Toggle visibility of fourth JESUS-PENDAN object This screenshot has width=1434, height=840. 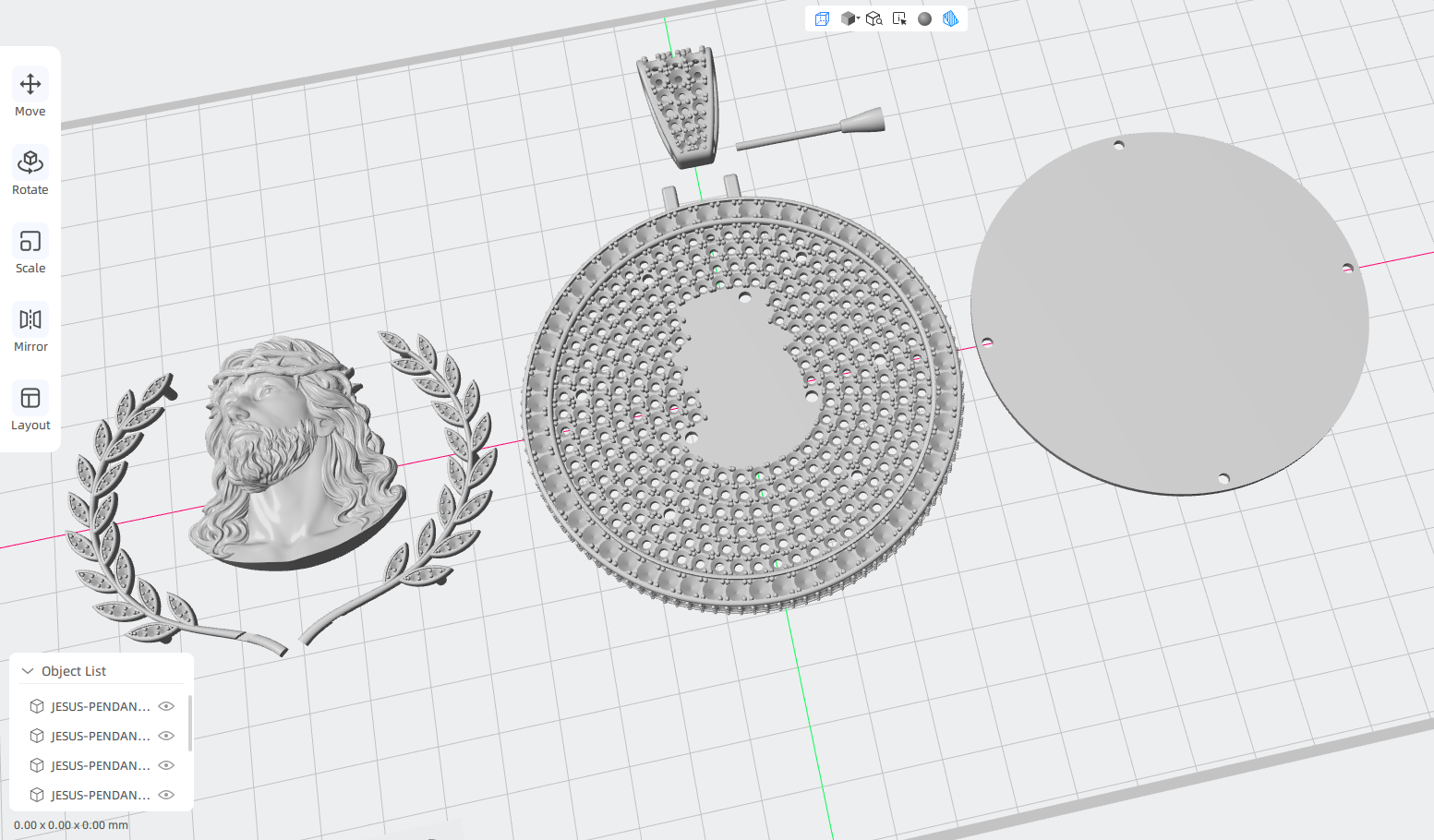tap(166, 795)
